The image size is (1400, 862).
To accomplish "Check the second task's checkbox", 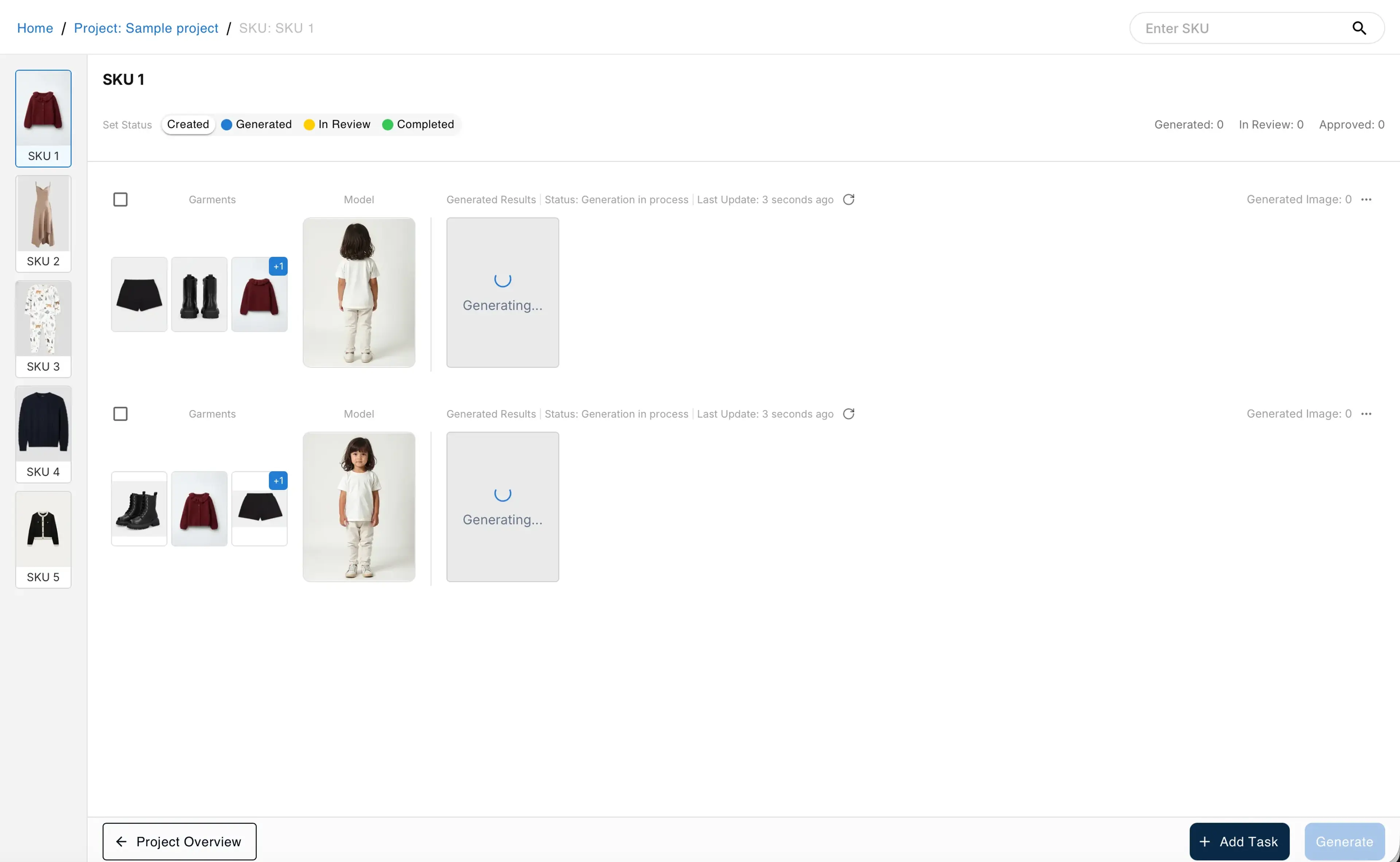I will click(120, 414).
